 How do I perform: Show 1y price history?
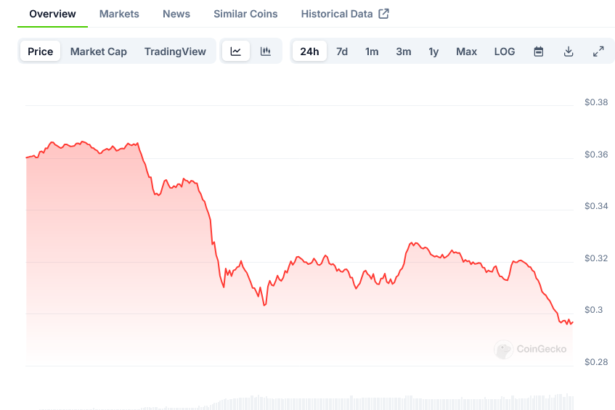433,52
